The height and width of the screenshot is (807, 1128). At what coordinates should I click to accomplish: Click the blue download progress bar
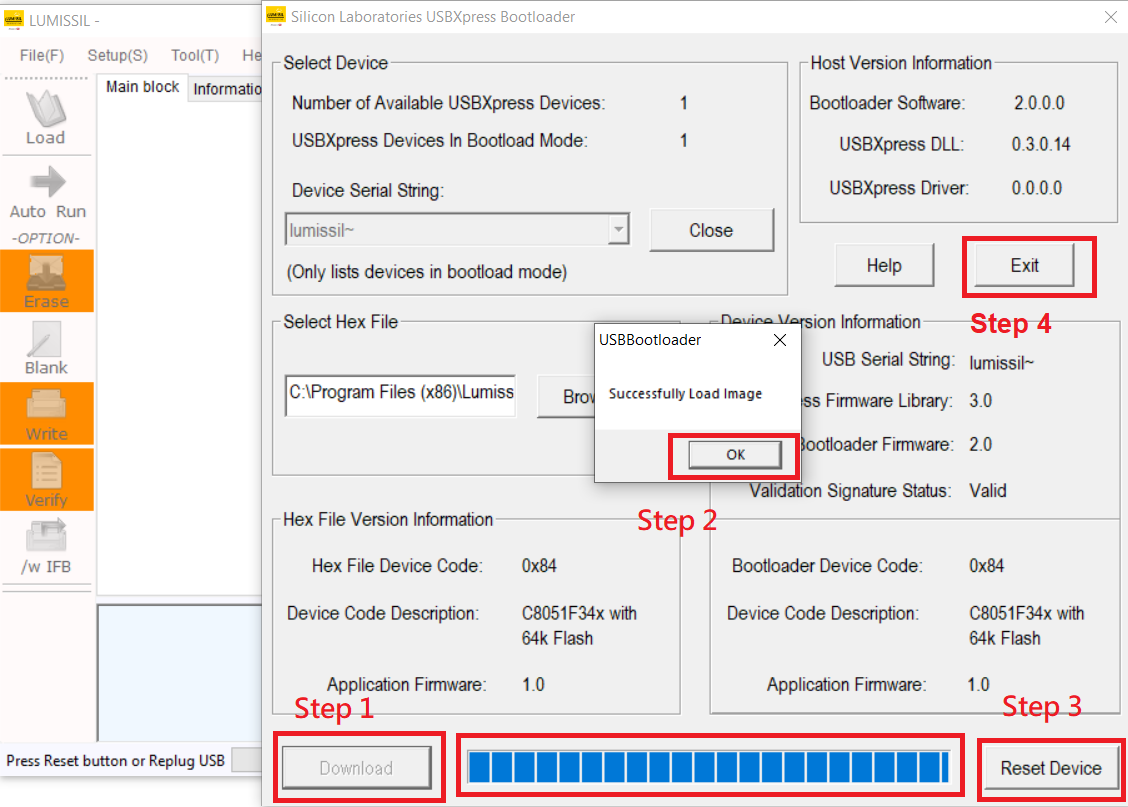[708, 767]
